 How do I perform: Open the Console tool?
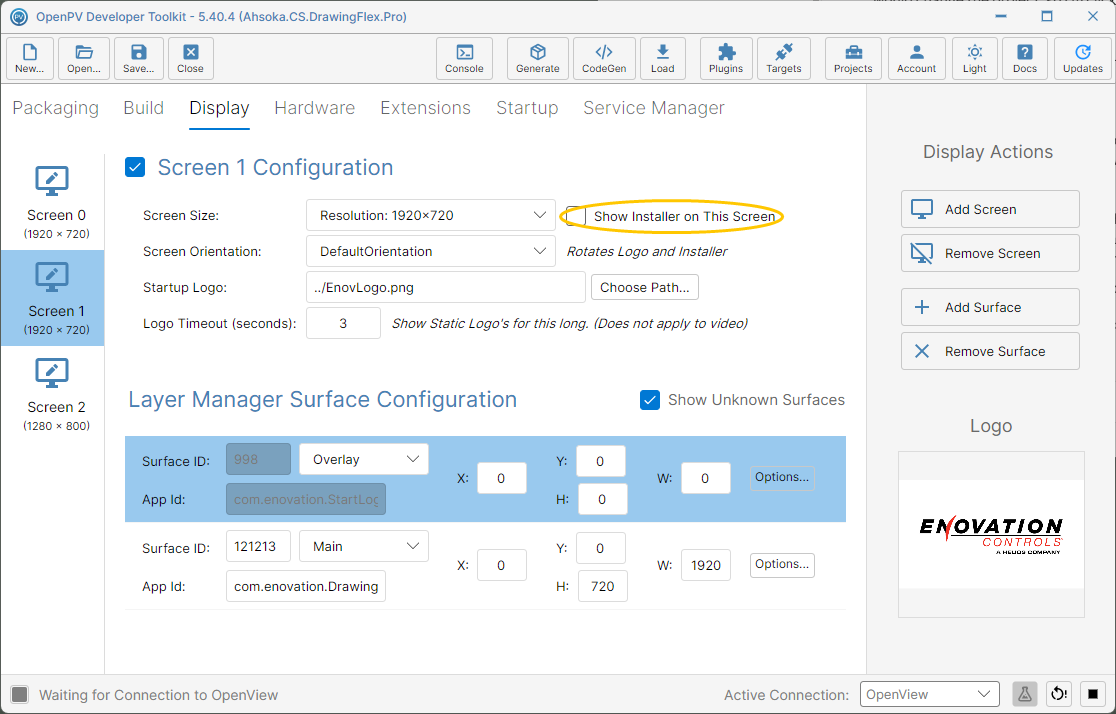464,58
